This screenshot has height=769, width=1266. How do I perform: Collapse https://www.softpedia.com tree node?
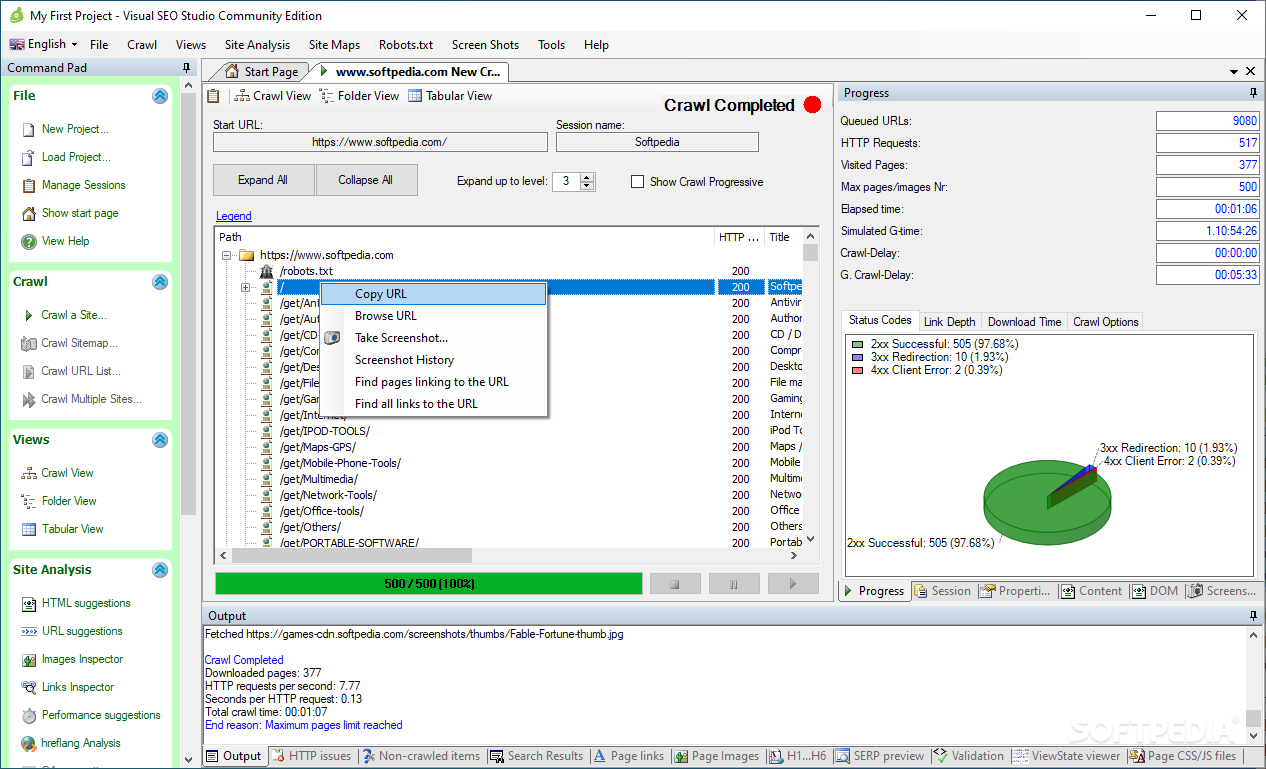point(227,255)
